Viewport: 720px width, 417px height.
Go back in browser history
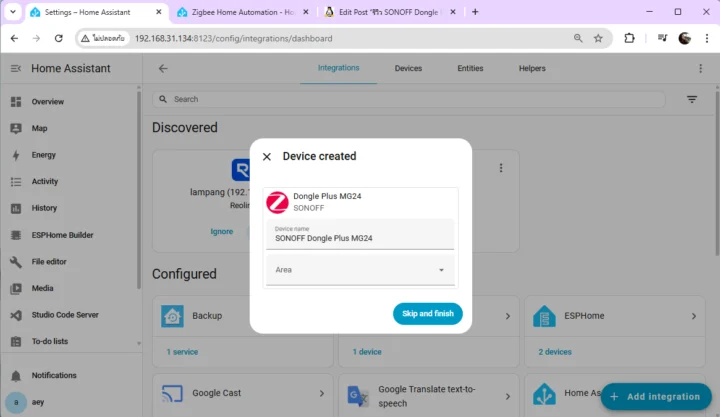click(x=14, y=39)
